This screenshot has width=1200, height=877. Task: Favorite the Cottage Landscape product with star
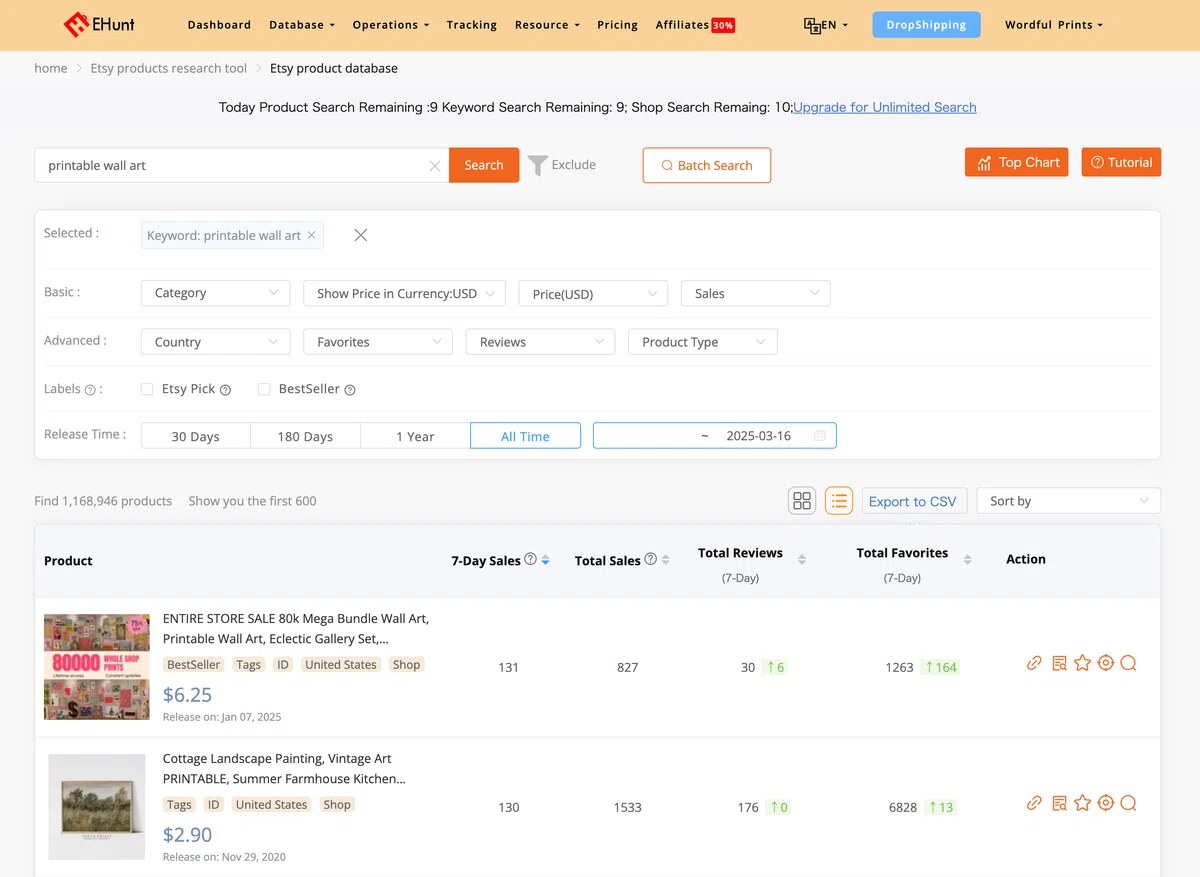(x=1082, y=803)
